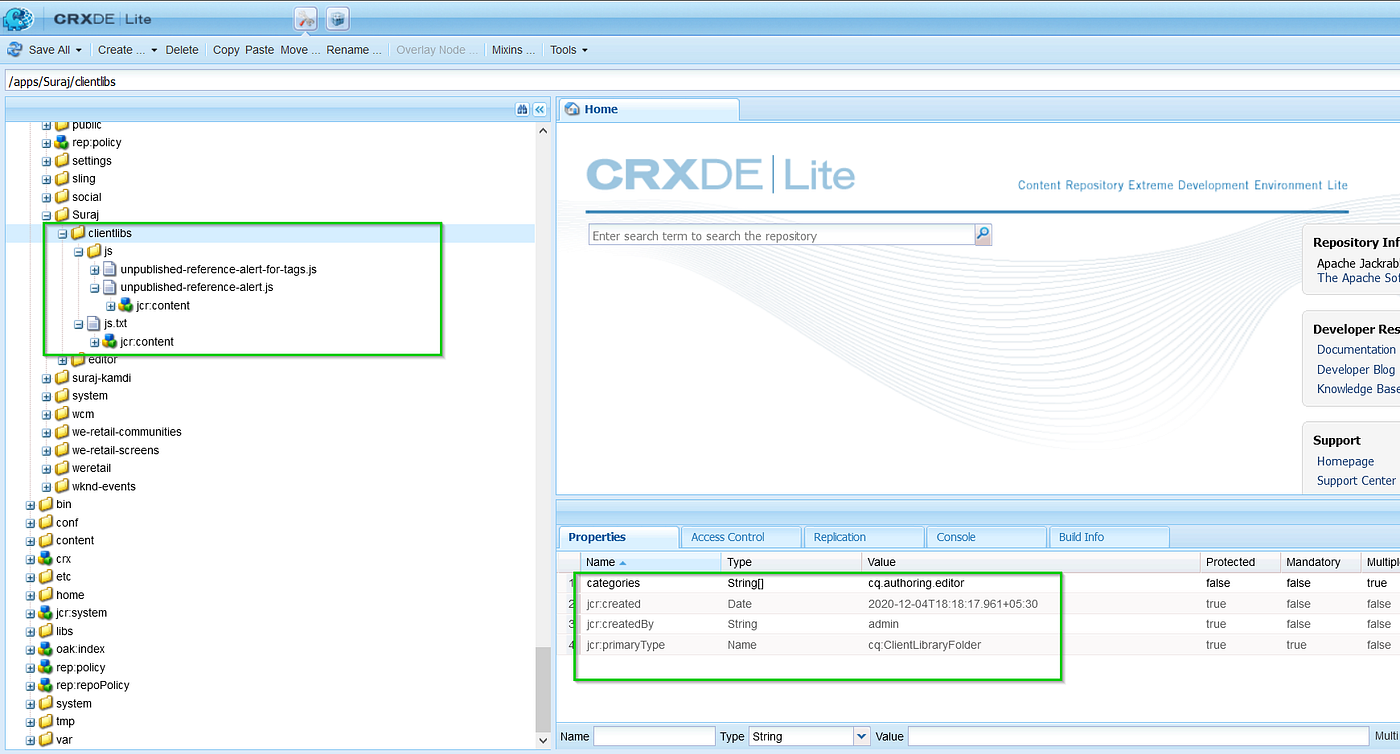Screen dimensions: 1400x754
Task: Click the node icon of rep:repoPolicy
Action: point(46,685)
